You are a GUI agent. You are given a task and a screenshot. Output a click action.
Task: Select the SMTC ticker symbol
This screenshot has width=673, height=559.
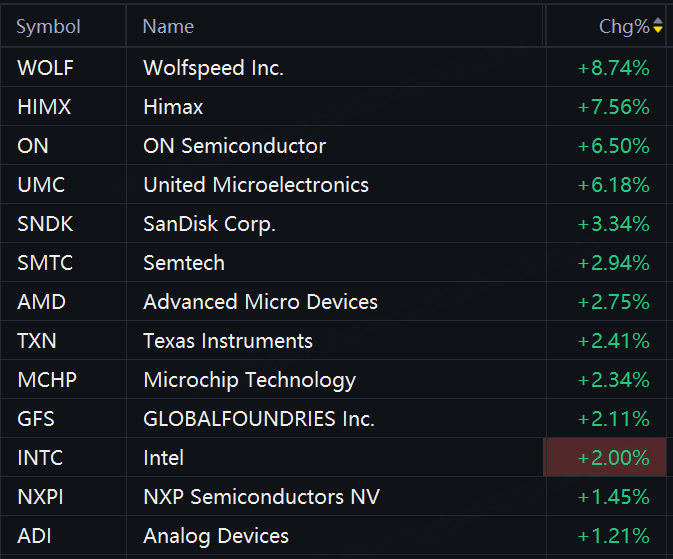click(43, 263)
